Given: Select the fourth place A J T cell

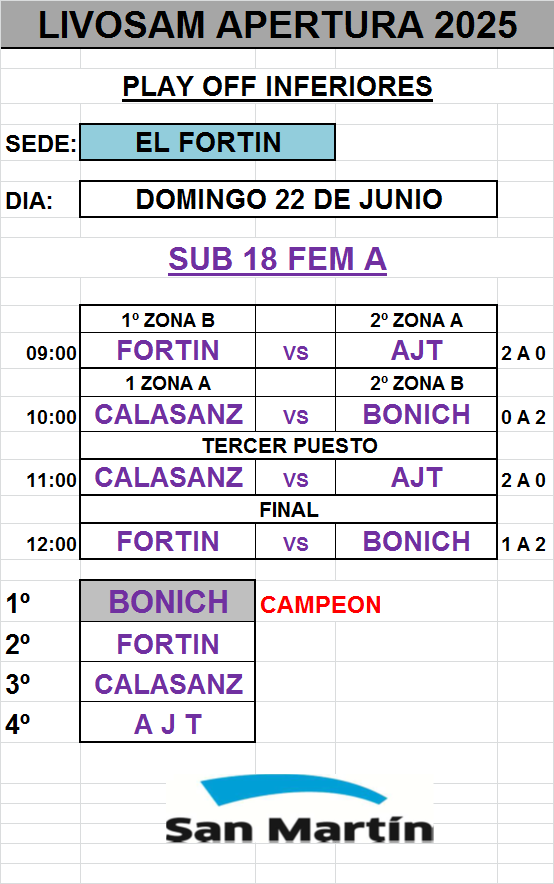Looking at the screenshot, I should (168, 723).
